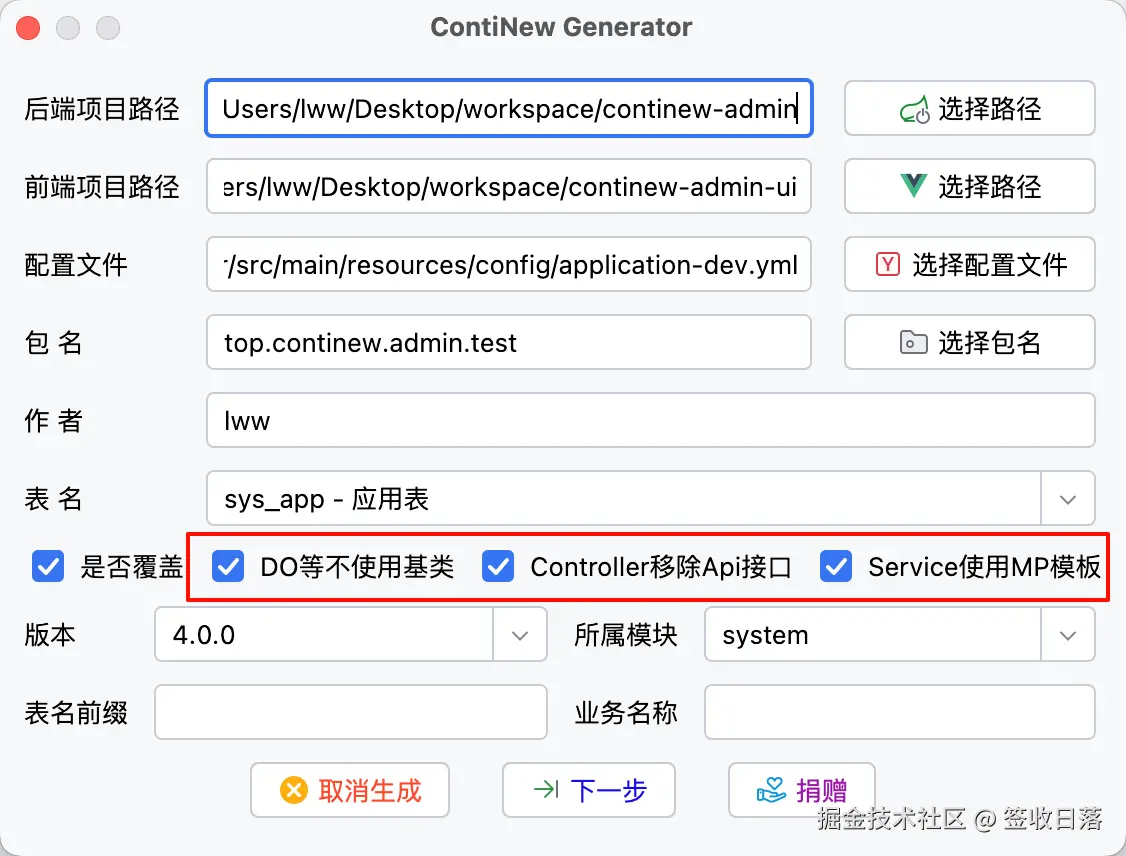
Task: Click the folder icon for package selection
Action: pos(914,343)
